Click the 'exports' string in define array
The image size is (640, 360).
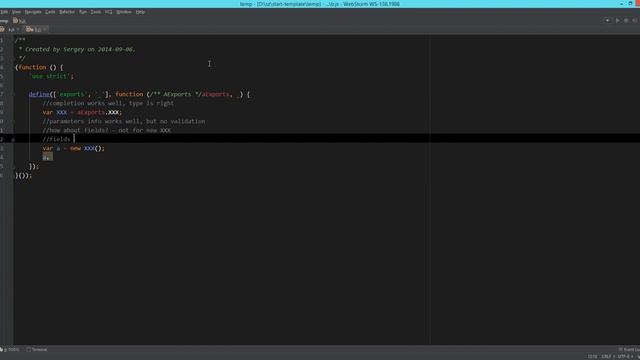71,94
